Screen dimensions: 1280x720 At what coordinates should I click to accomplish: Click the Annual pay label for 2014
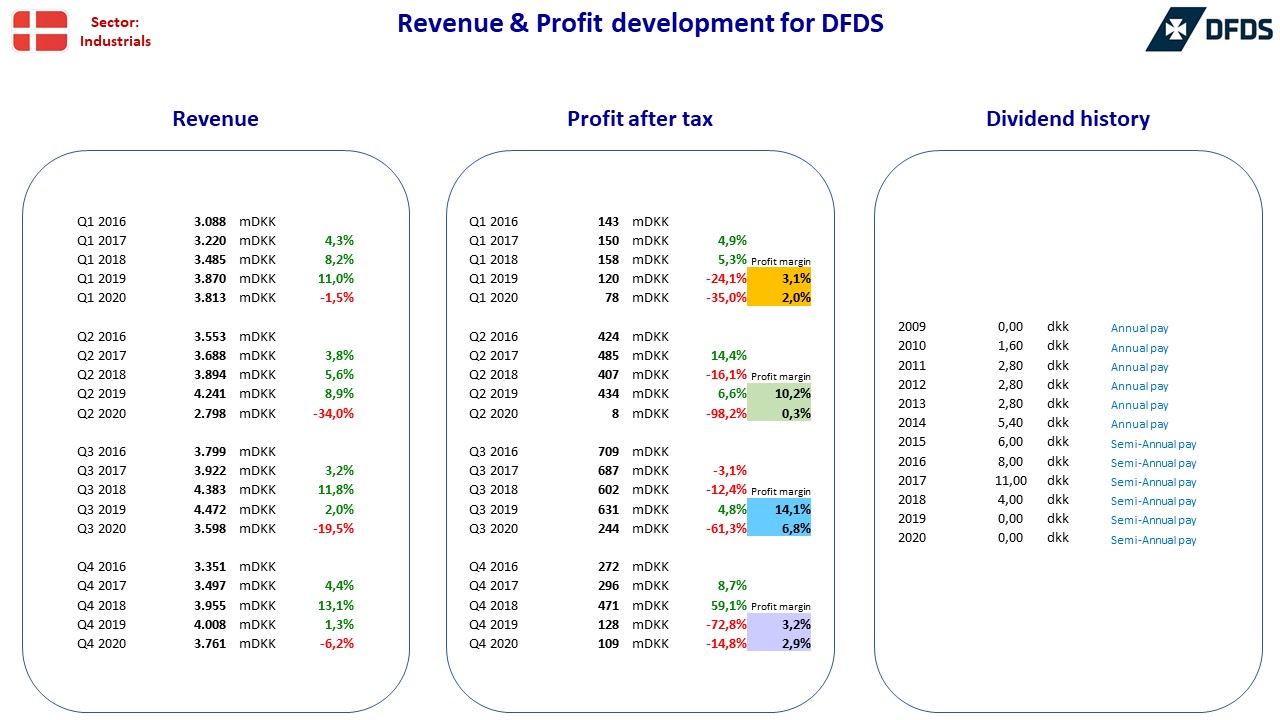(1139, 424)
